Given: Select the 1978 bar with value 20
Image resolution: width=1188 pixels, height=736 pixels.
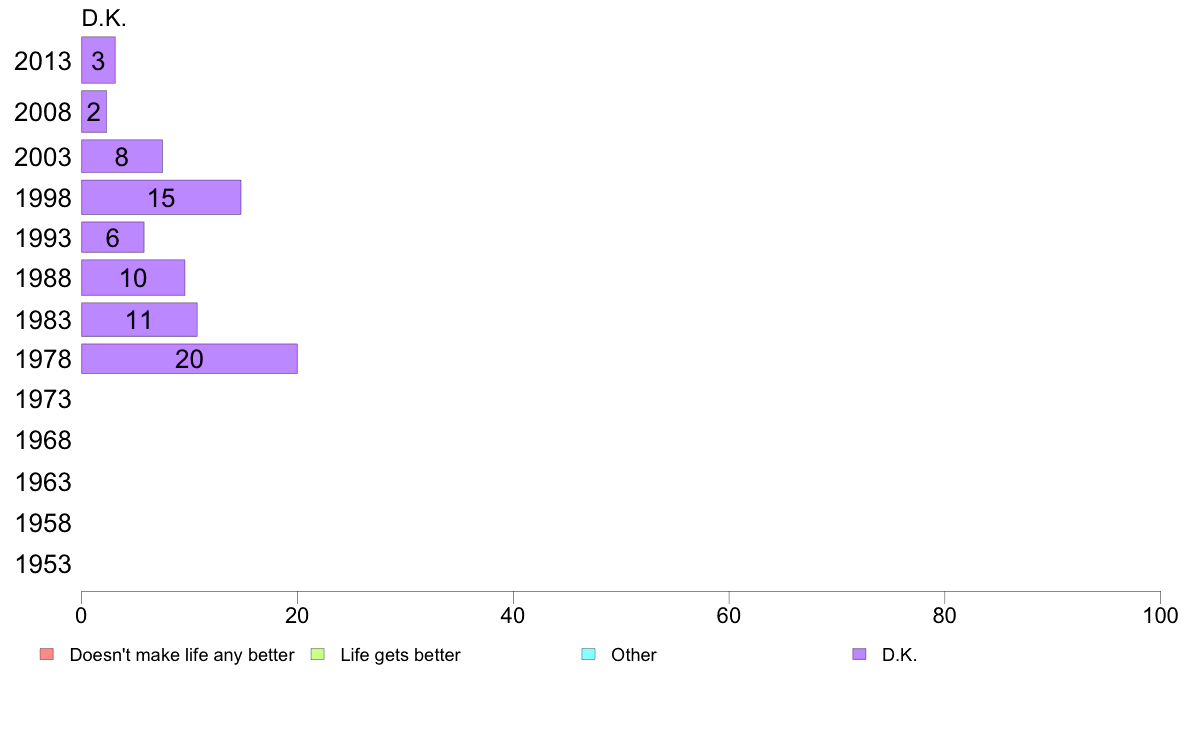Looking at the screenshot, I should pos(189,359).
